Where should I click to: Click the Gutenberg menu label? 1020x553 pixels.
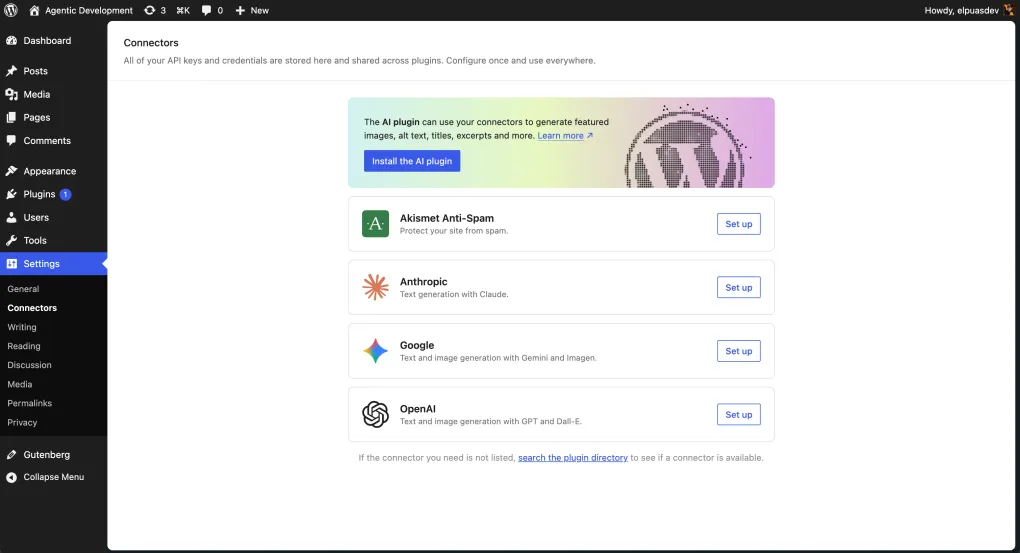pyautogui.click(x=47, y=455)
